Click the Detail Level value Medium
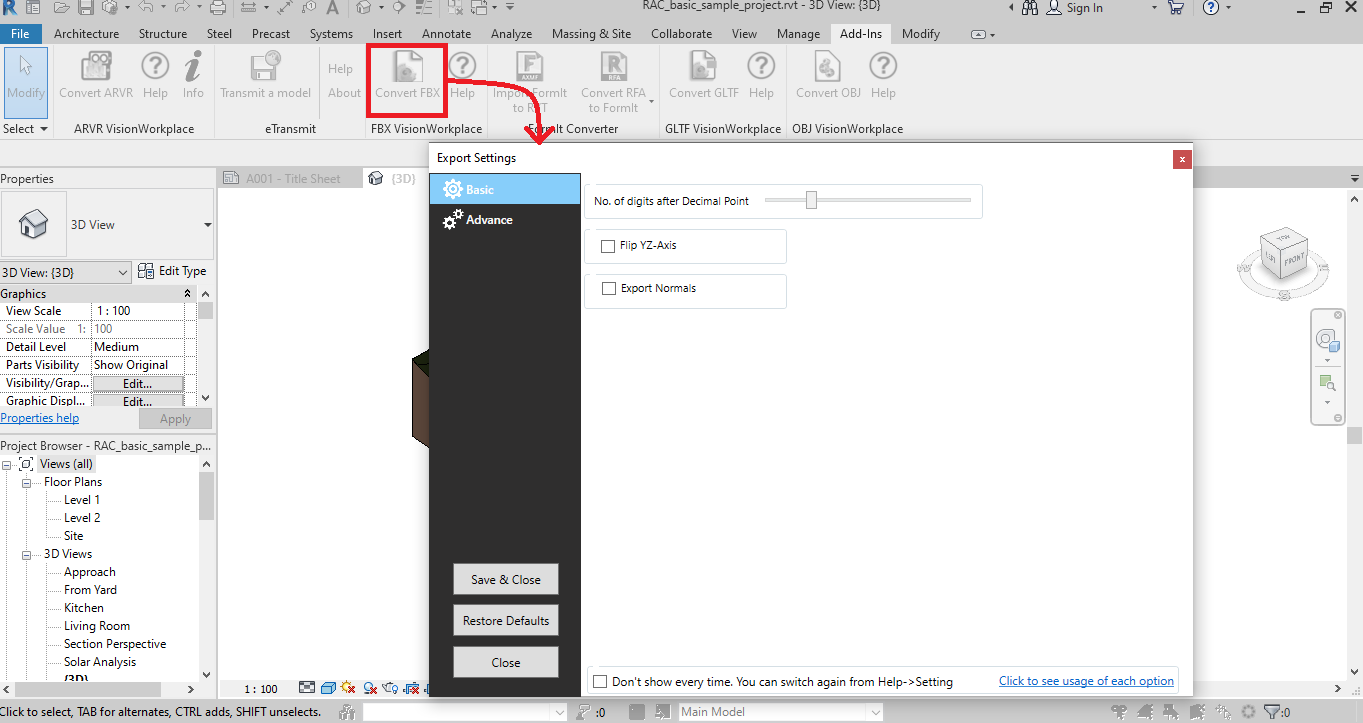The height and width of the screenshot is (723, 1363). (x=138, y=347)
